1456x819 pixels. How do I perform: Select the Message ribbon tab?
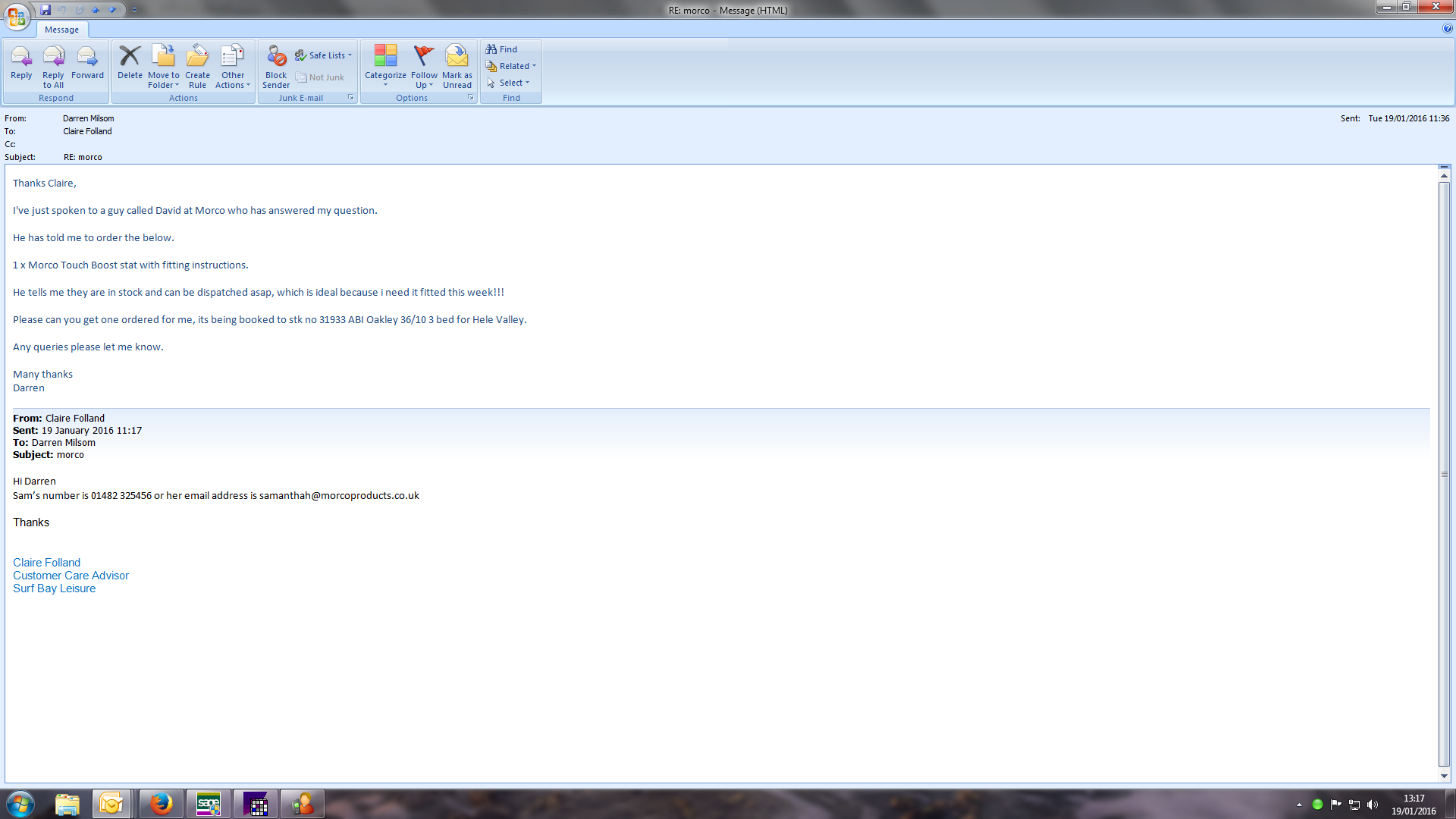[61, 30]
